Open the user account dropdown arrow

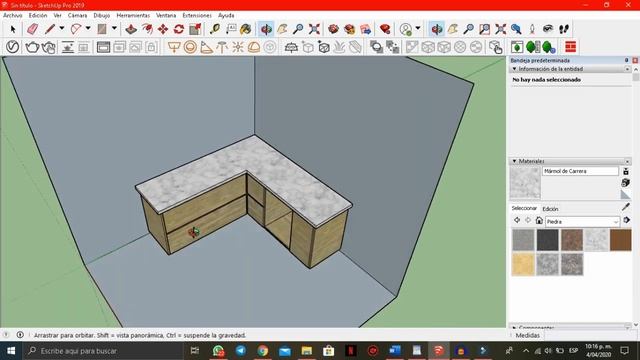click(418, 29)
